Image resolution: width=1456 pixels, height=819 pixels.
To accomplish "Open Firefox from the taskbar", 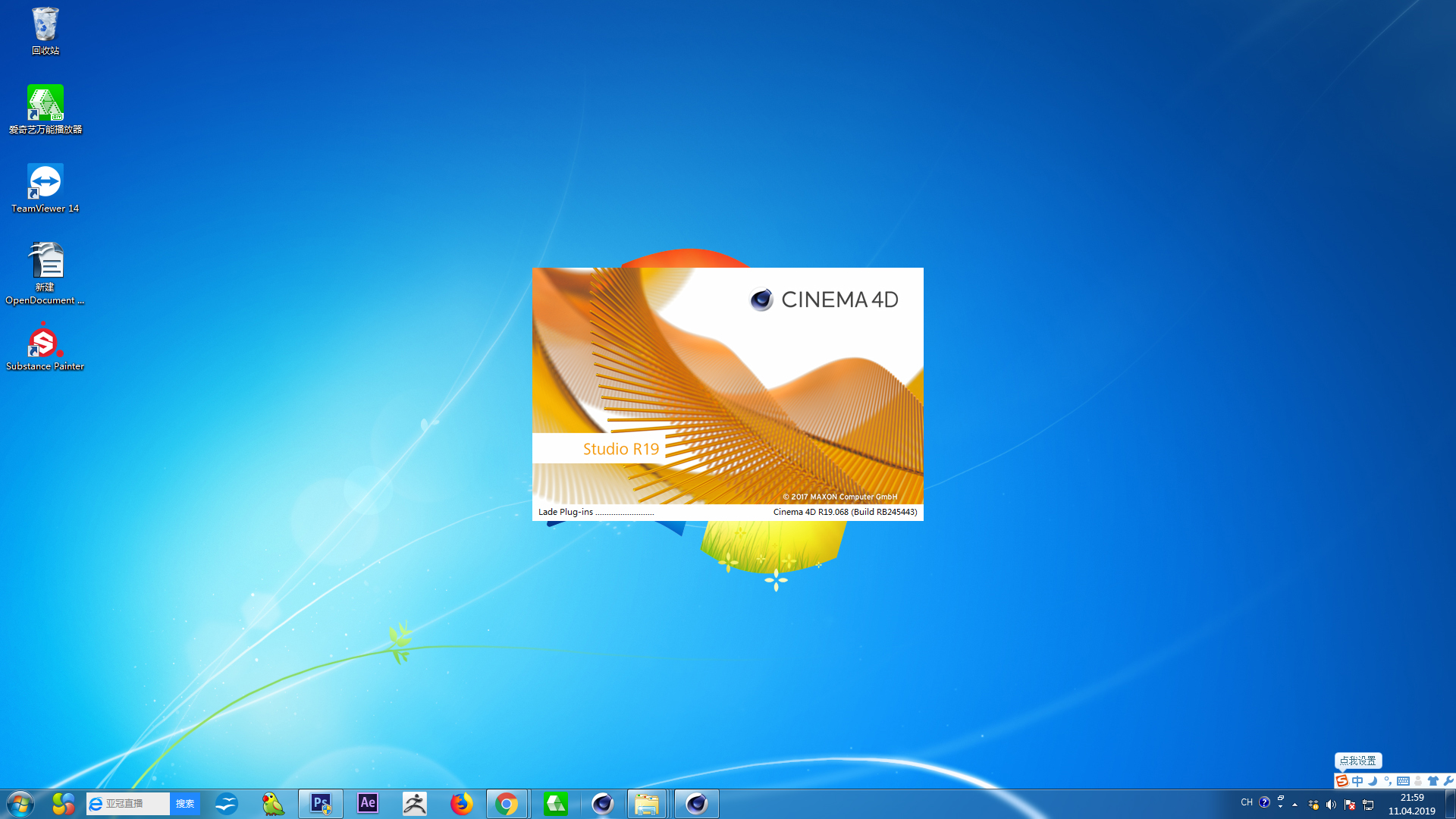I will [461, 804].
